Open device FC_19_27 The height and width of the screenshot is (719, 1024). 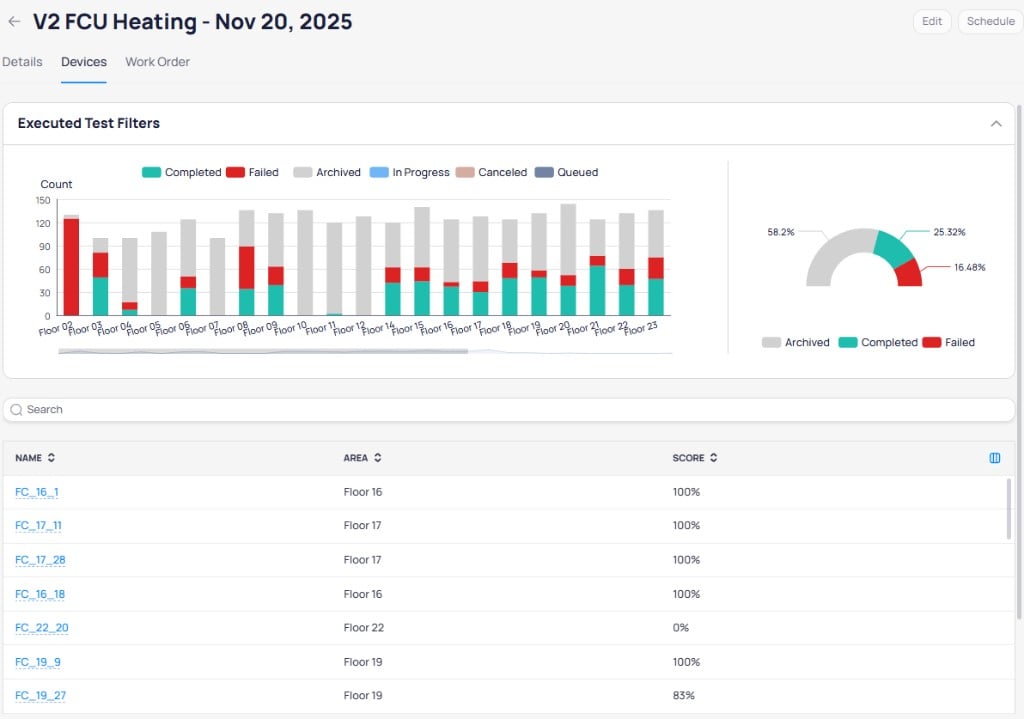[40, 695]
